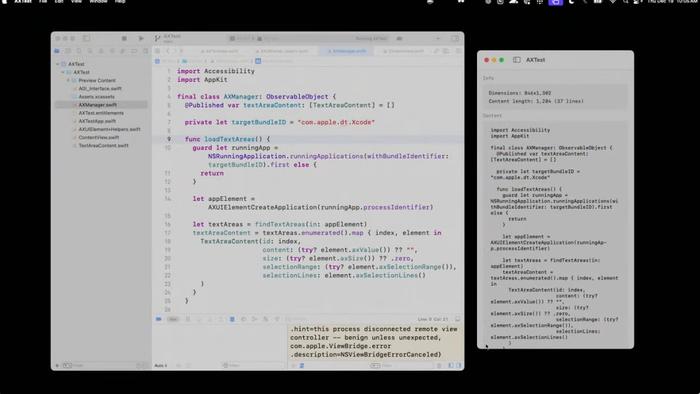Image resolution: width=700 pixels, height=394 pixels.
Task: Click line number 9 in the gutter
Action: tap(169, 139)
